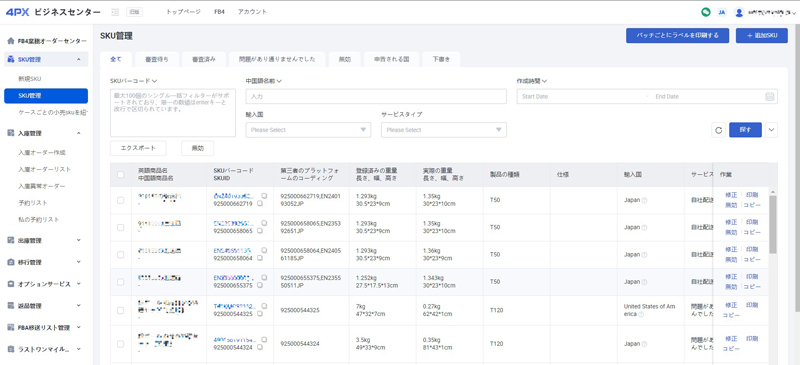Click the green chat icon in the top bar
Screen dimensions: 800x365
click(706, 12)
